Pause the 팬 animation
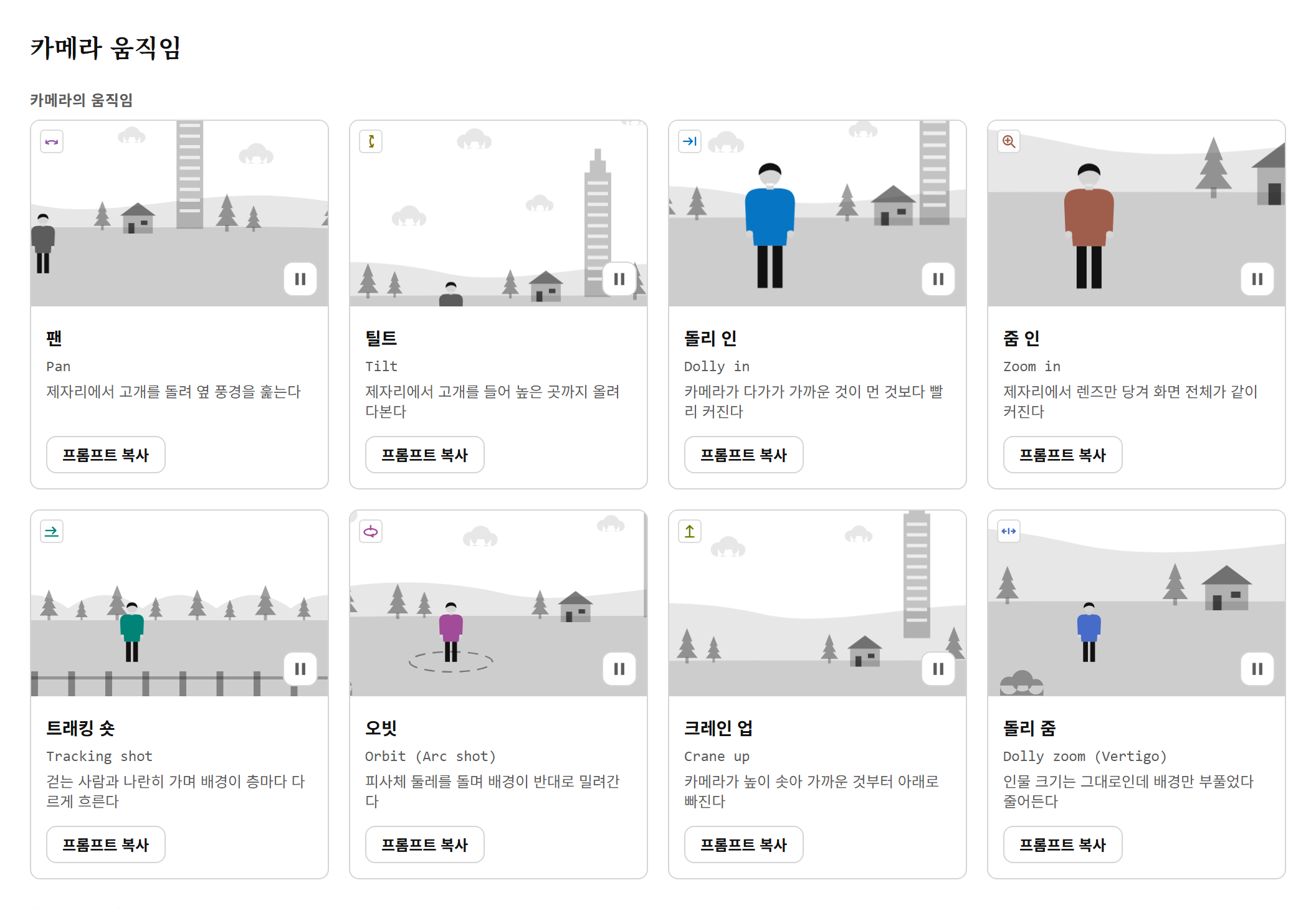1316x908 pixels. coord(300,279)
